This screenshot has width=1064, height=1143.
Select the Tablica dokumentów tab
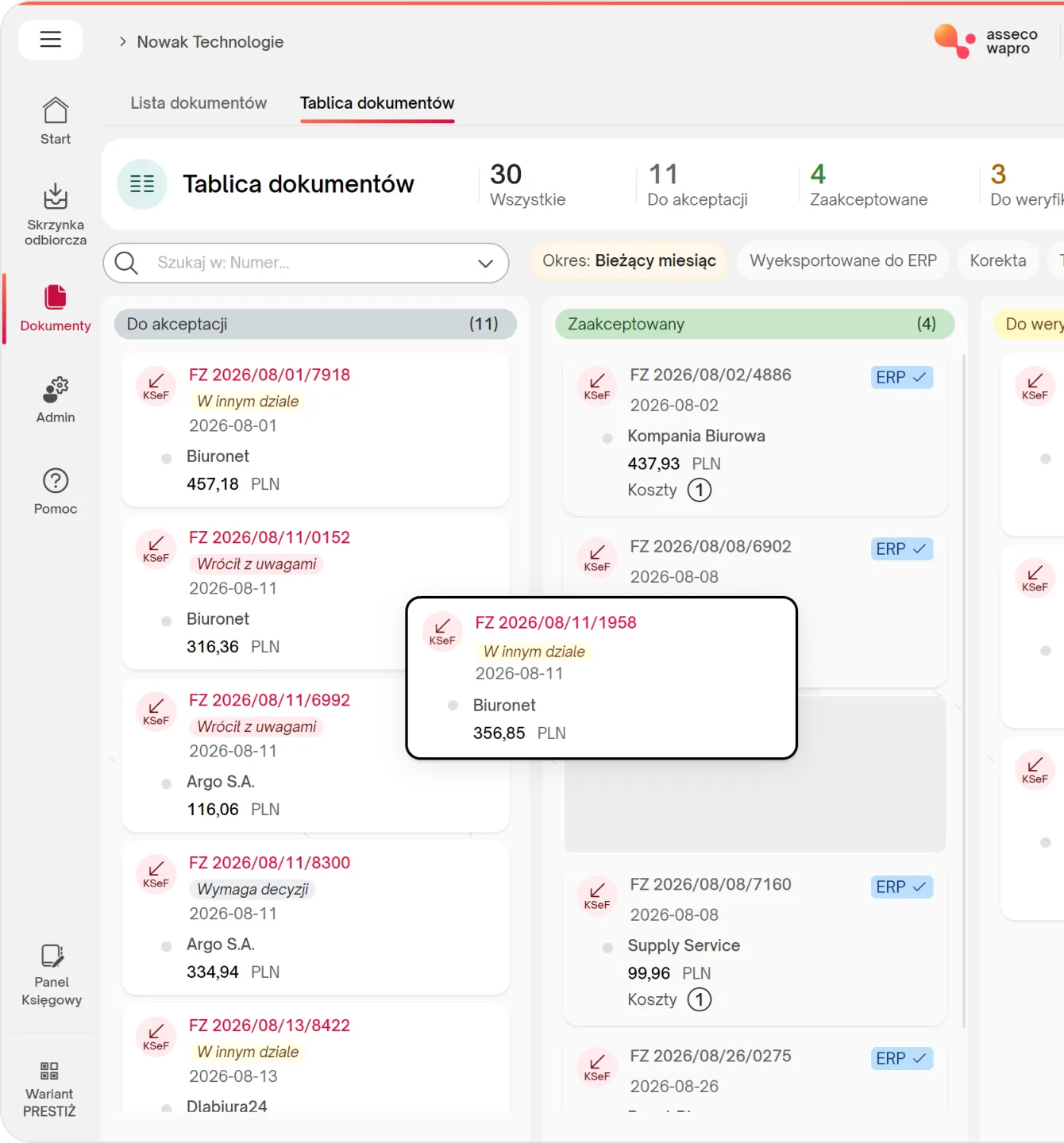click(x=377, y=103)
